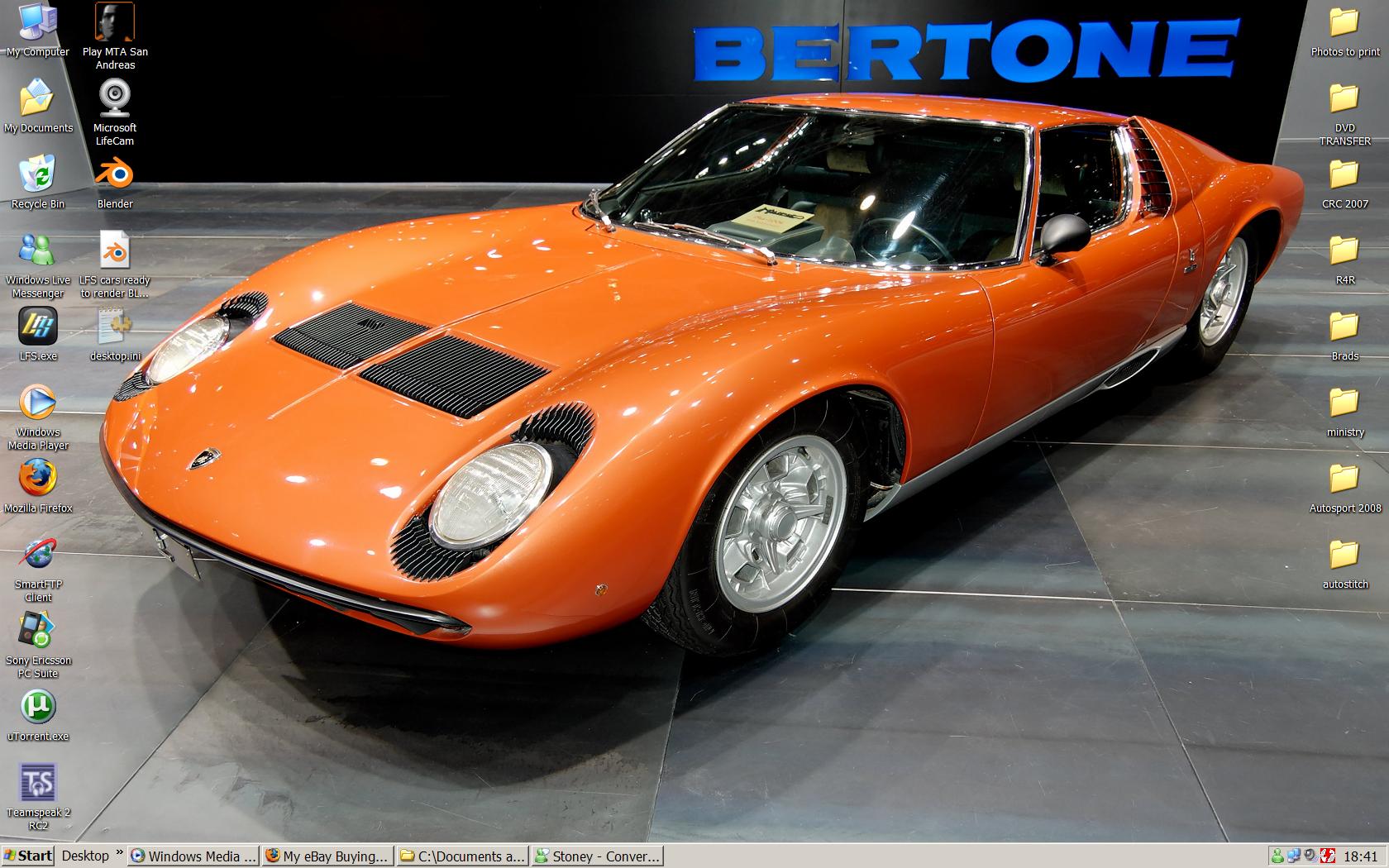Open the webcam tray icon
This screenshot has height=868, width=1389.
[1310, 856]
